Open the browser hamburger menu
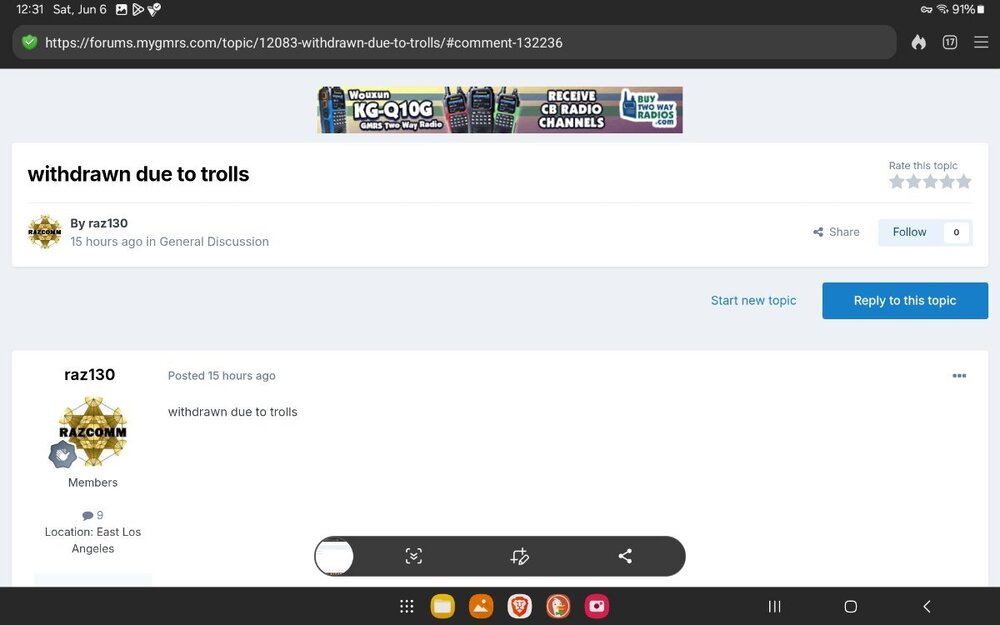This screenshot has width=1000, height=625. [x=981, y=42]
